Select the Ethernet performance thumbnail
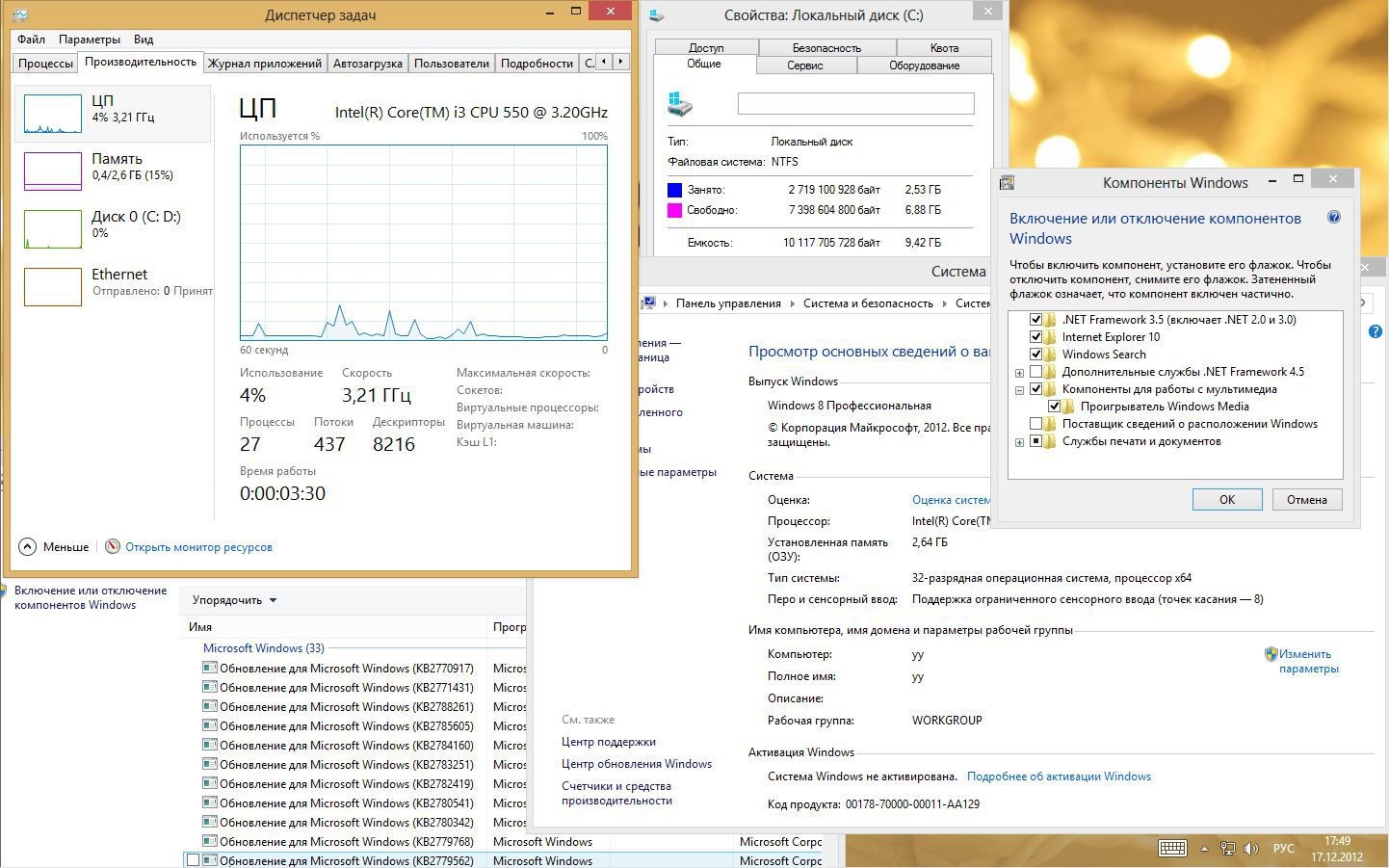The height and width of the screenshot is (868, 1389). (x=52, y=287)
